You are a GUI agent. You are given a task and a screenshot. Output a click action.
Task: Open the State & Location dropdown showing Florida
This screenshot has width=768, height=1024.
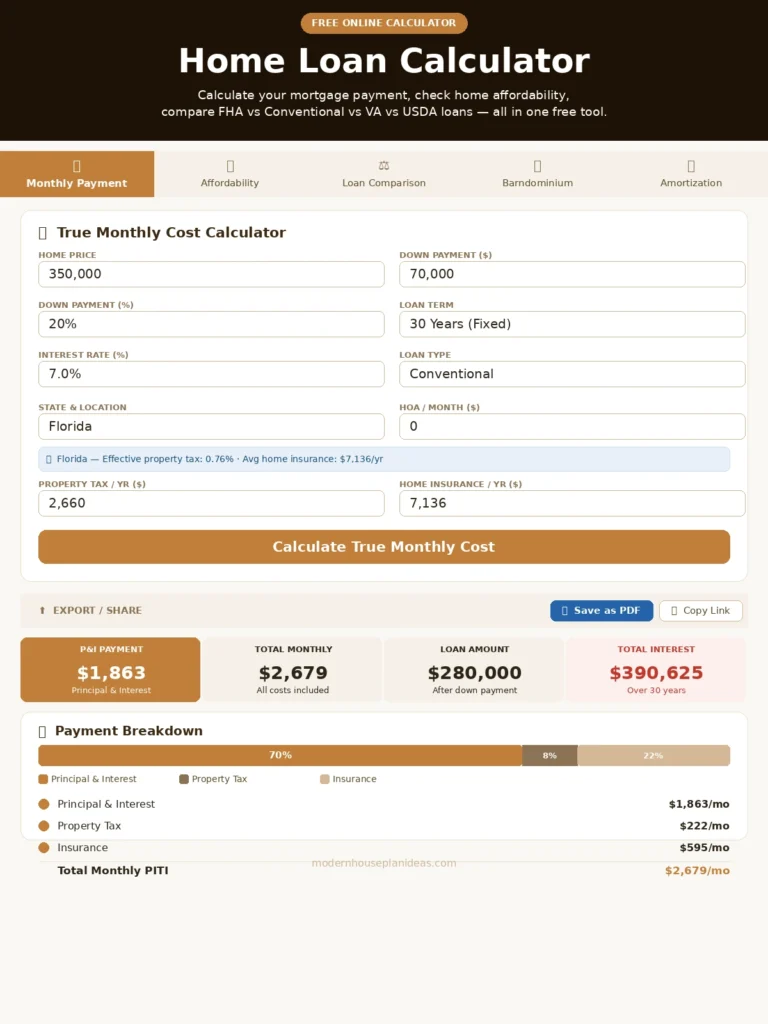click(212, 426)
